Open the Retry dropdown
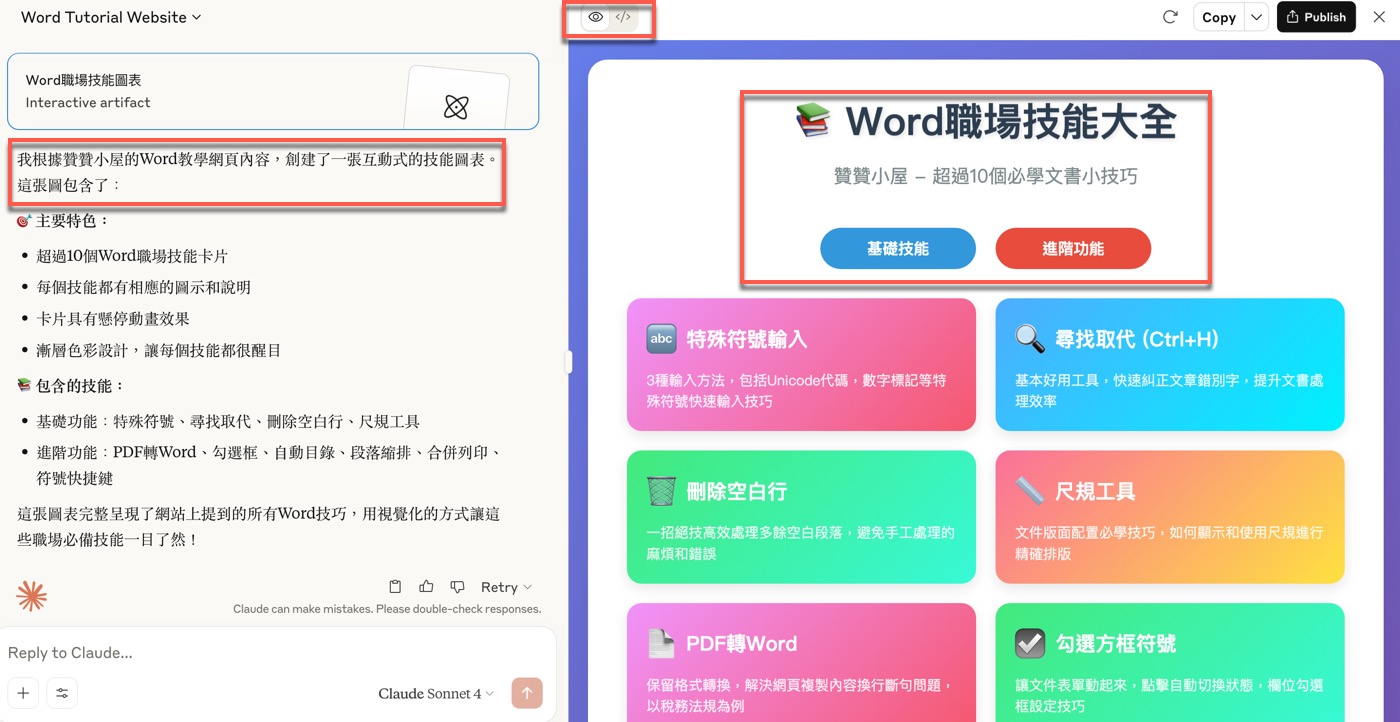1400x722 pixels. 506,587
